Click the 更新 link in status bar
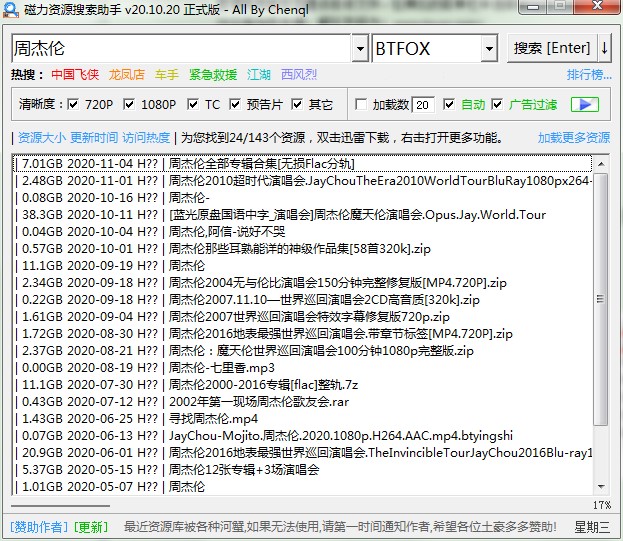This screenshot has height=541, width=623. pyautogui.click(x=91, y=527)
